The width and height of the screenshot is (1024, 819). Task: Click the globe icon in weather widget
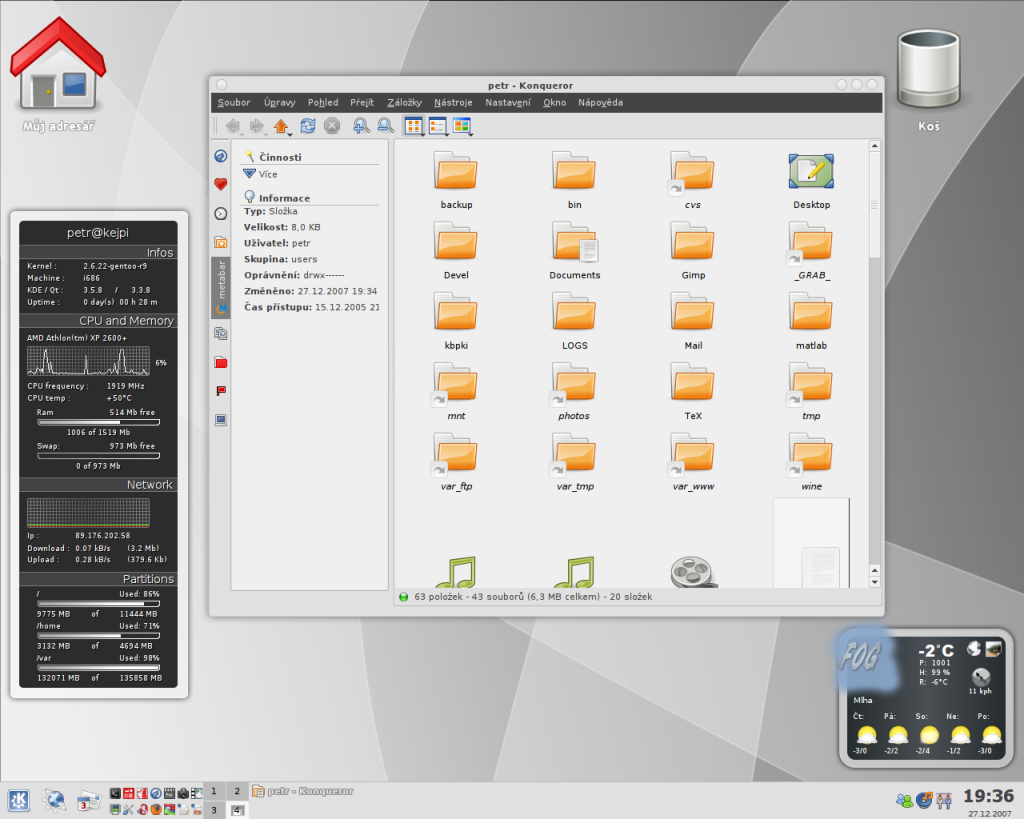pos(974,648)
